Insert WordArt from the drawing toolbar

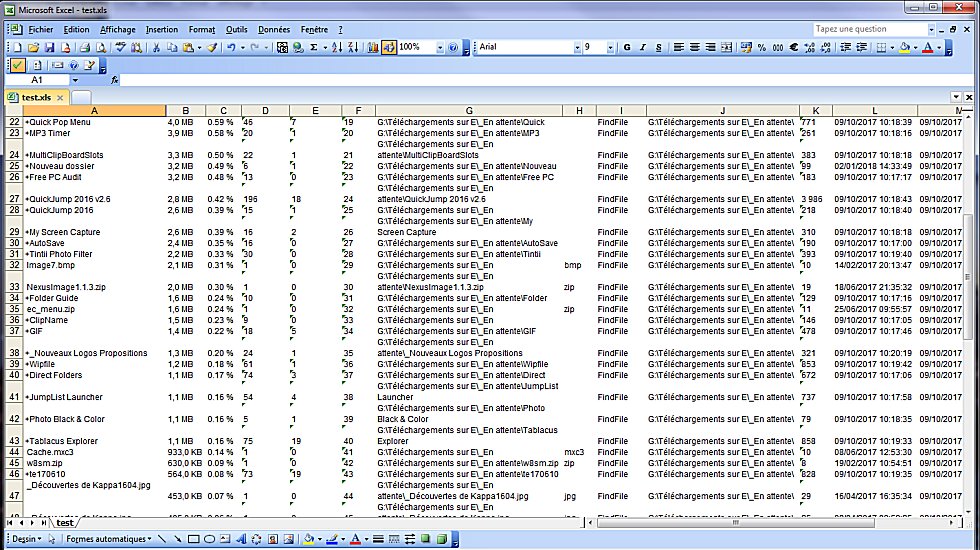(x=241, y=539)
